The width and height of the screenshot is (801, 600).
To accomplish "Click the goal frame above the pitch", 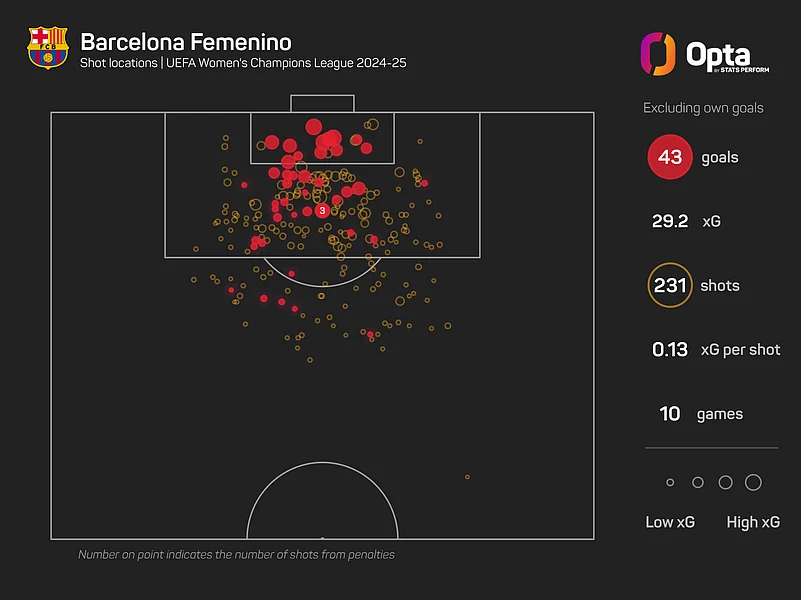I will click(322, 104).
